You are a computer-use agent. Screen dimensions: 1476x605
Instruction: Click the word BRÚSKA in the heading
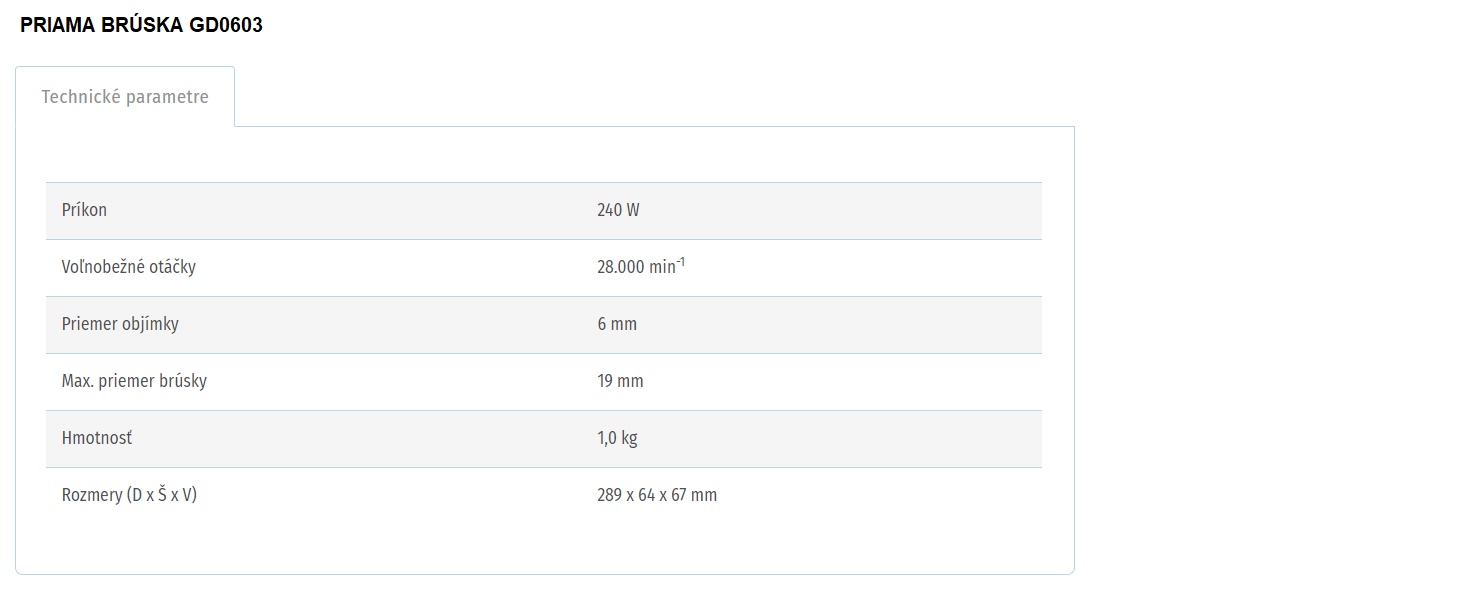pyautogui.click(x=143, y=26)
